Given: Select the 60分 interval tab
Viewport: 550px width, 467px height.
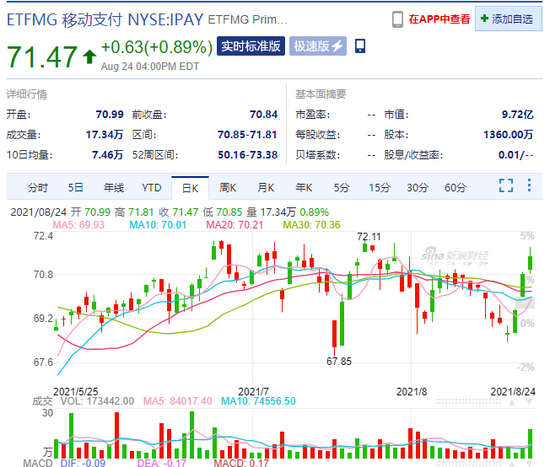Looking at the screenshot, I should (x=455, y=188).
